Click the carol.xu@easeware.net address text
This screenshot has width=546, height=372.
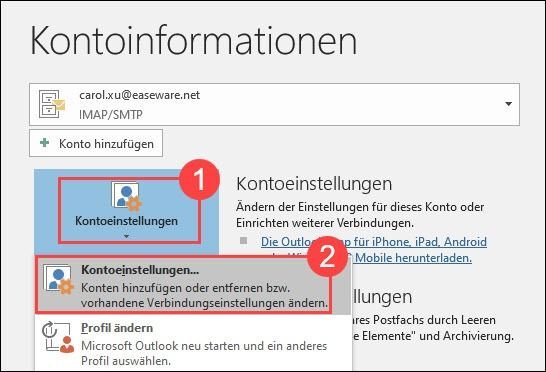click(140, 95)
